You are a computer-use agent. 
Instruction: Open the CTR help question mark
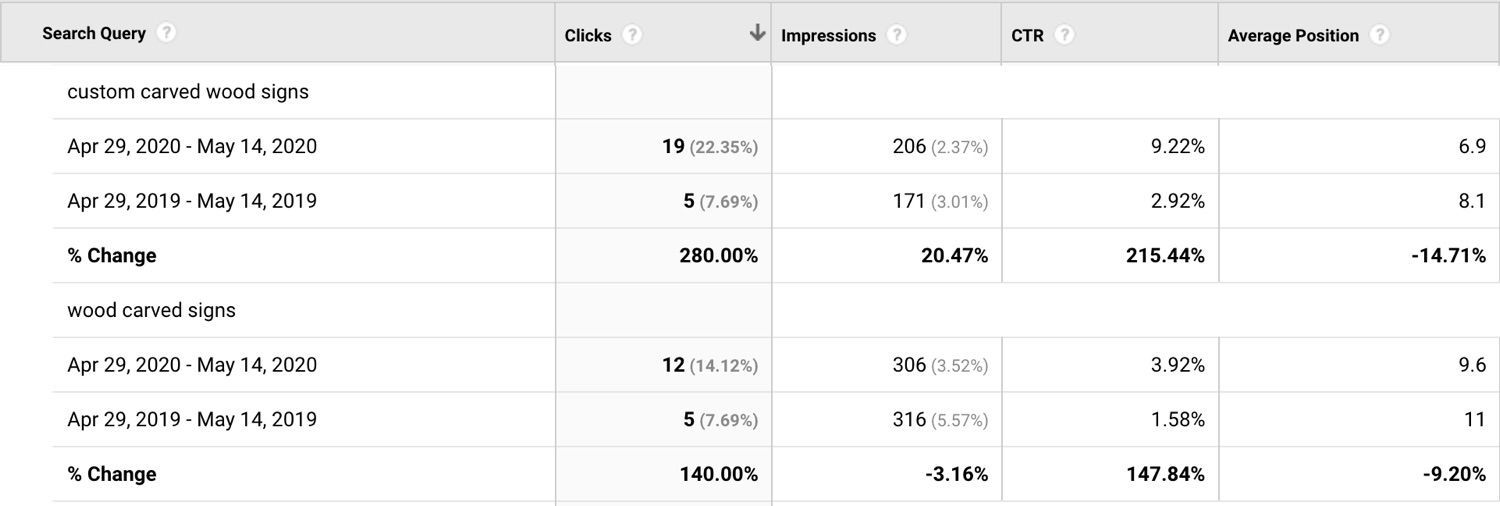[1065, 35]
